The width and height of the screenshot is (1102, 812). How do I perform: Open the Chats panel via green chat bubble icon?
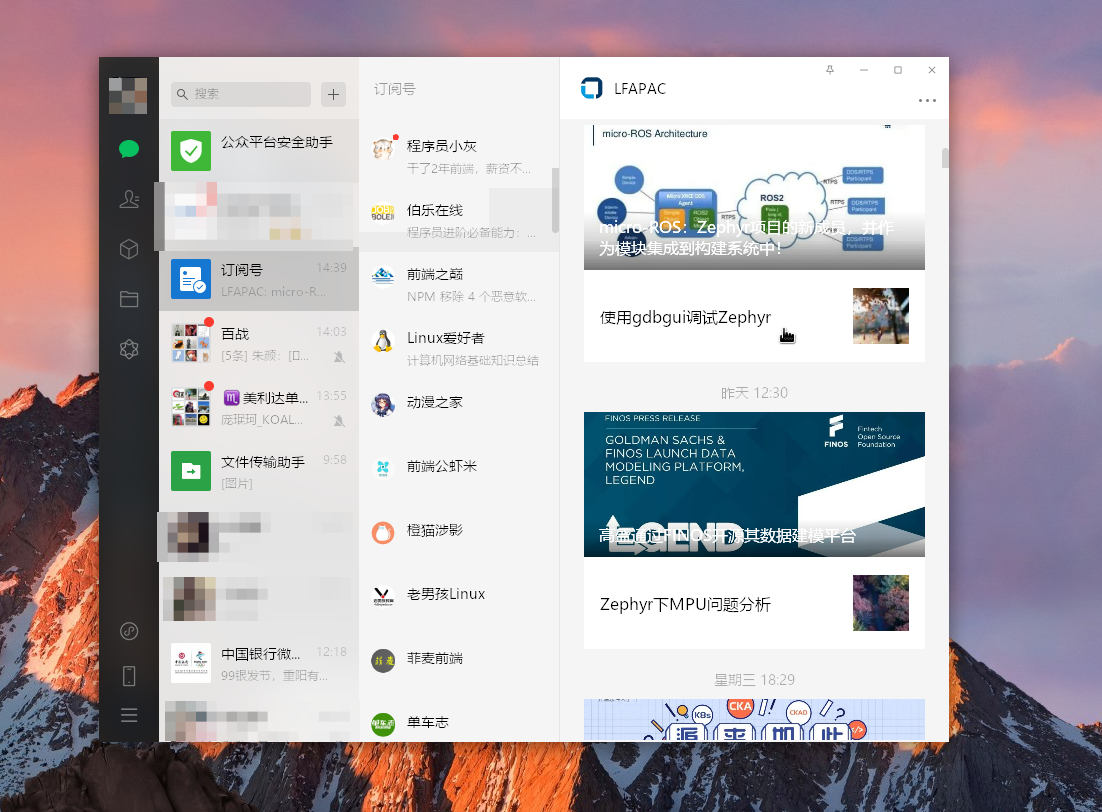pyautogui.click(x=128, y=148)
